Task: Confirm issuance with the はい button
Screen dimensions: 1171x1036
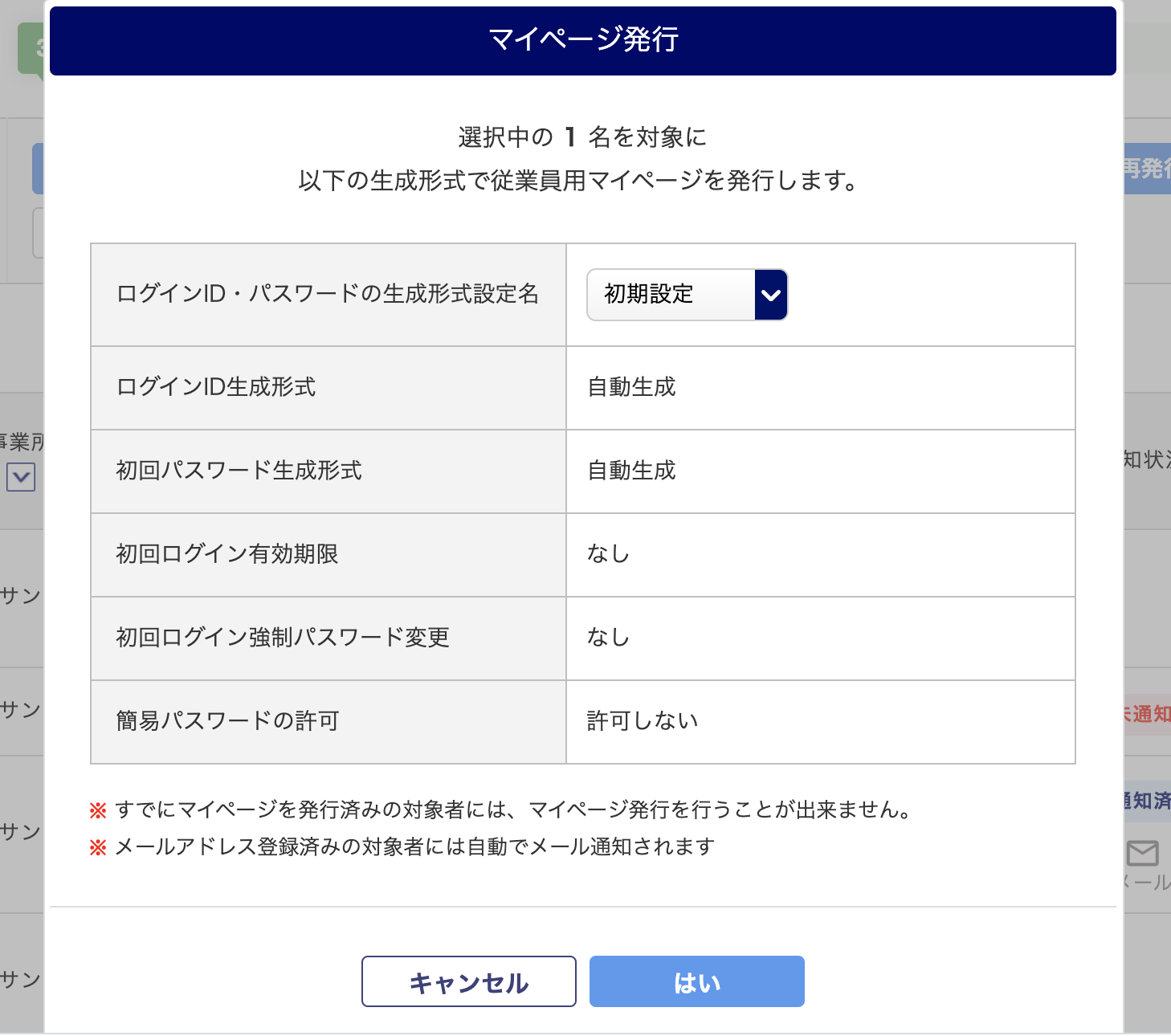Action: point(697,981)
